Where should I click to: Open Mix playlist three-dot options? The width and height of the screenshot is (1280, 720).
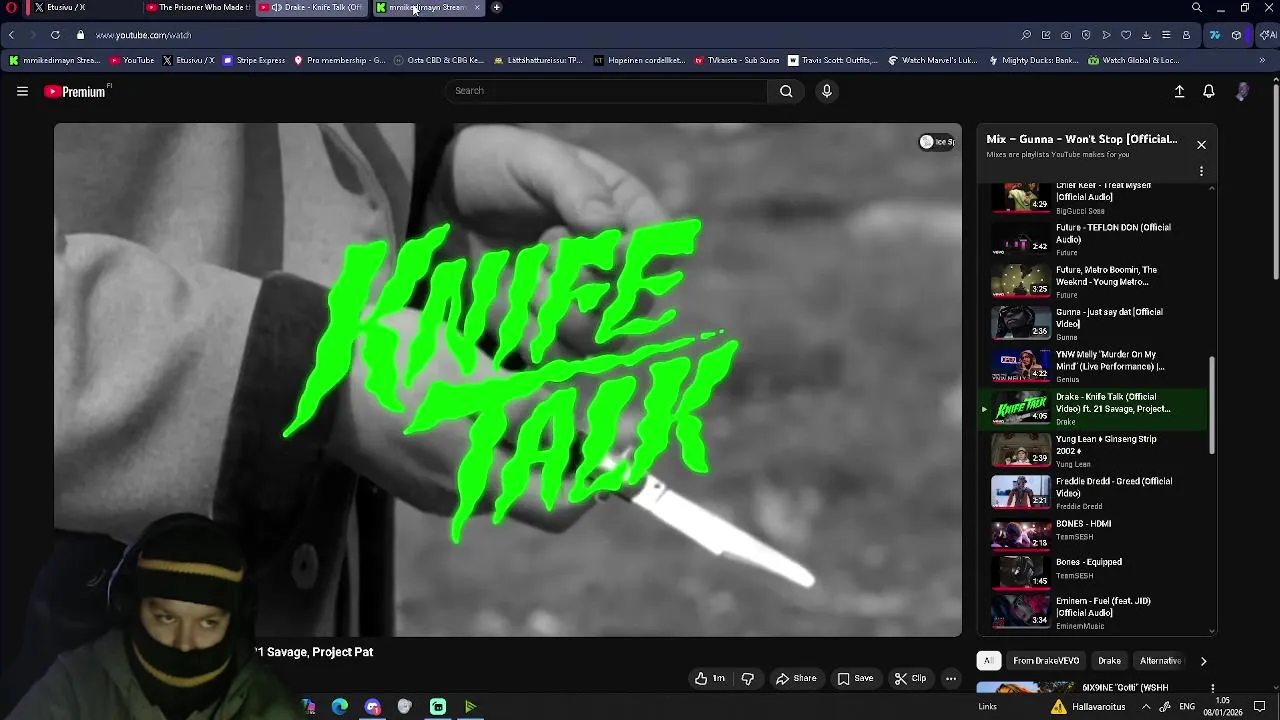(1201, 171)
